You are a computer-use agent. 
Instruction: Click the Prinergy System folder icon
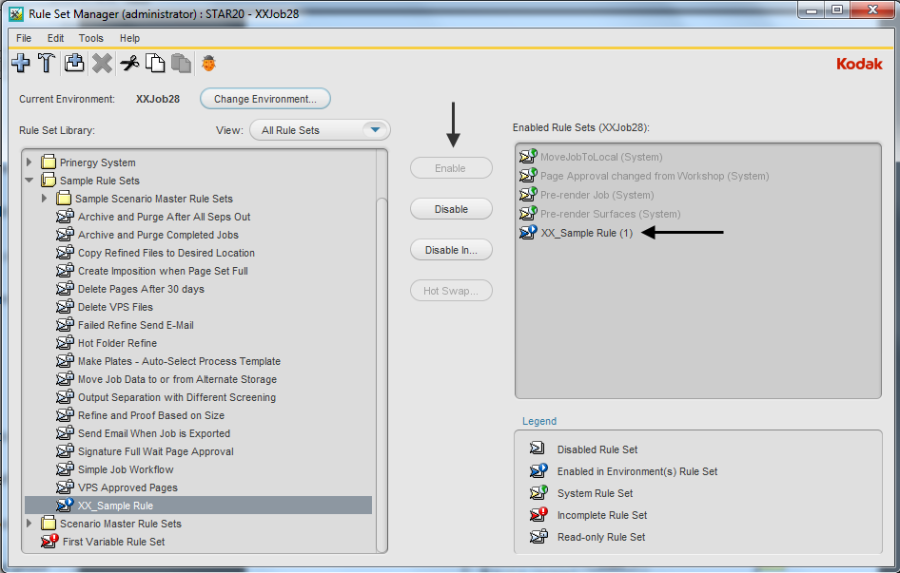(x=48, y=162)
